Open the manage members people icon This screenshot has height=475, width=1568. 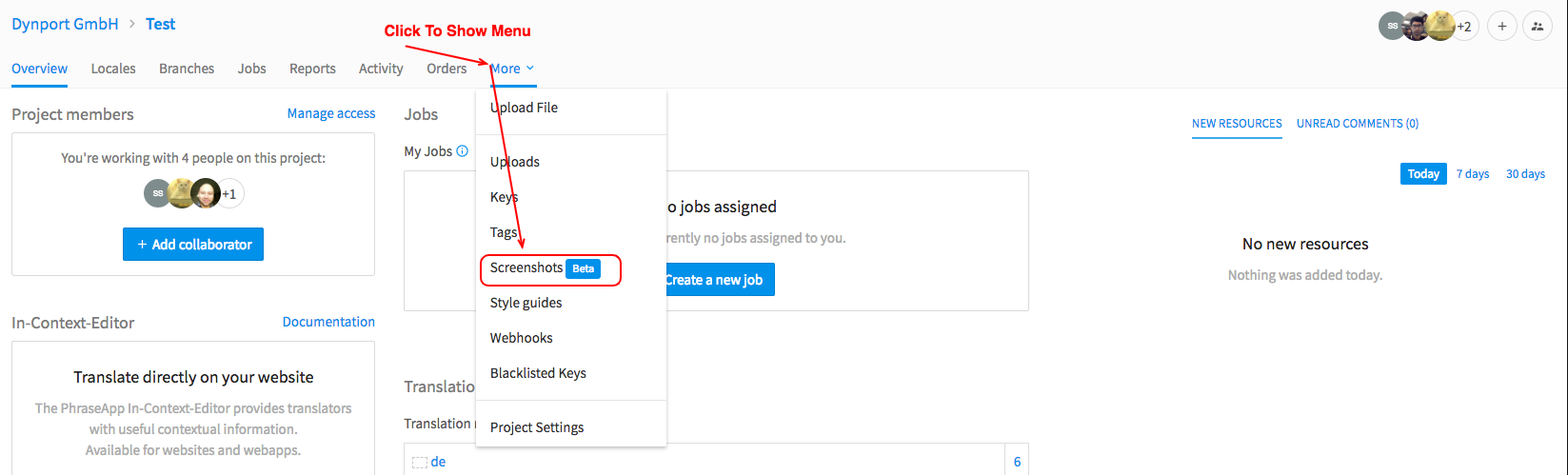[x=1538, y=27]
